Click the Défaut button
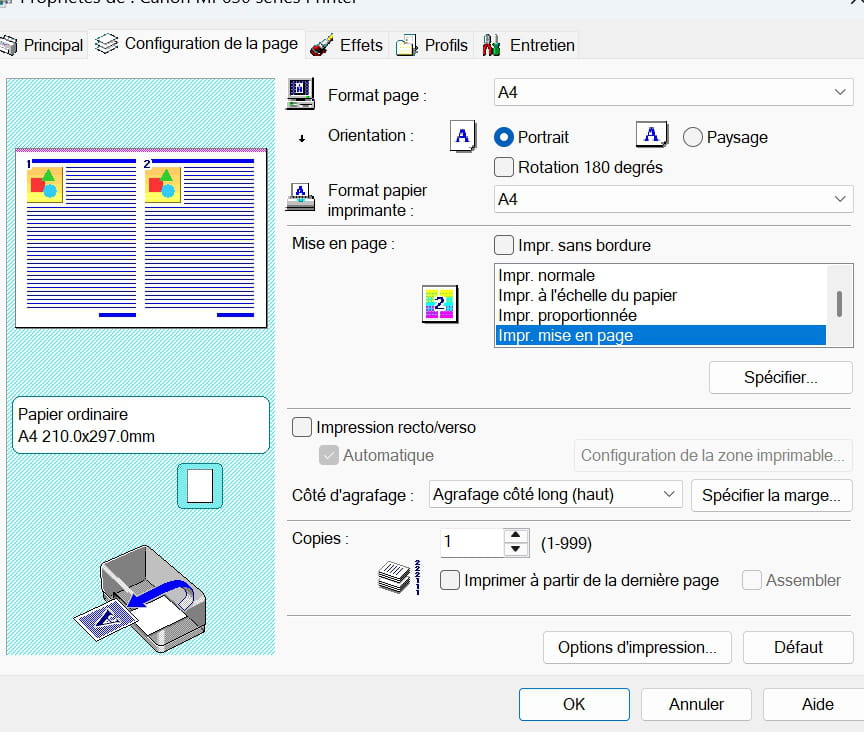The height and width of the screenshot is (732, 864). click(798, 647)
